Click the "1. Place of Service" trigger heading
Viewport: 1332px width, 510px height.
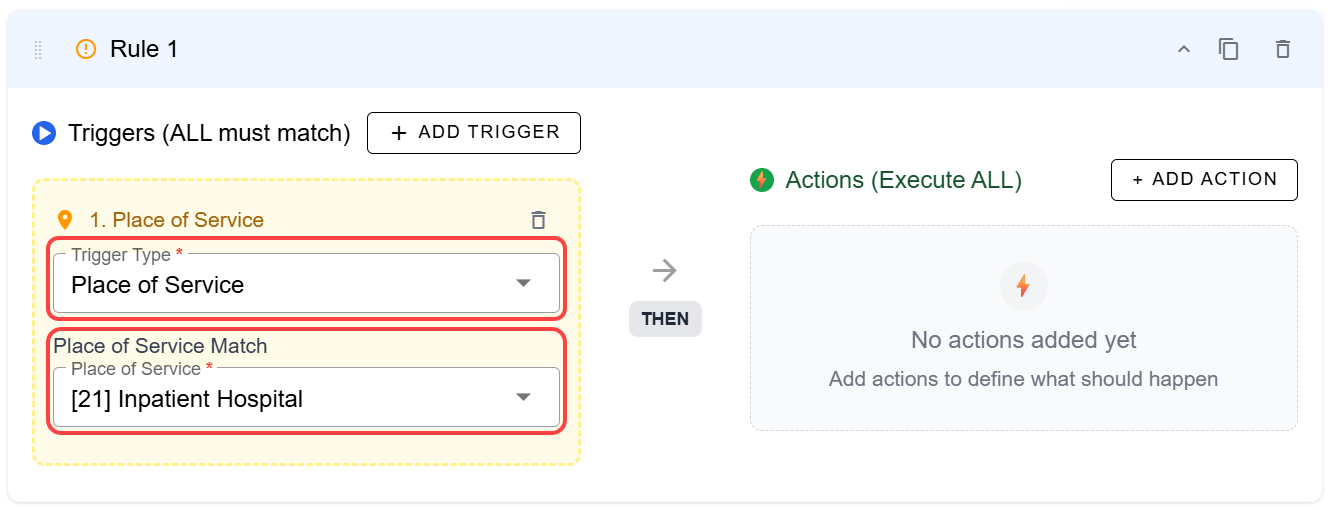coord(177,220)
